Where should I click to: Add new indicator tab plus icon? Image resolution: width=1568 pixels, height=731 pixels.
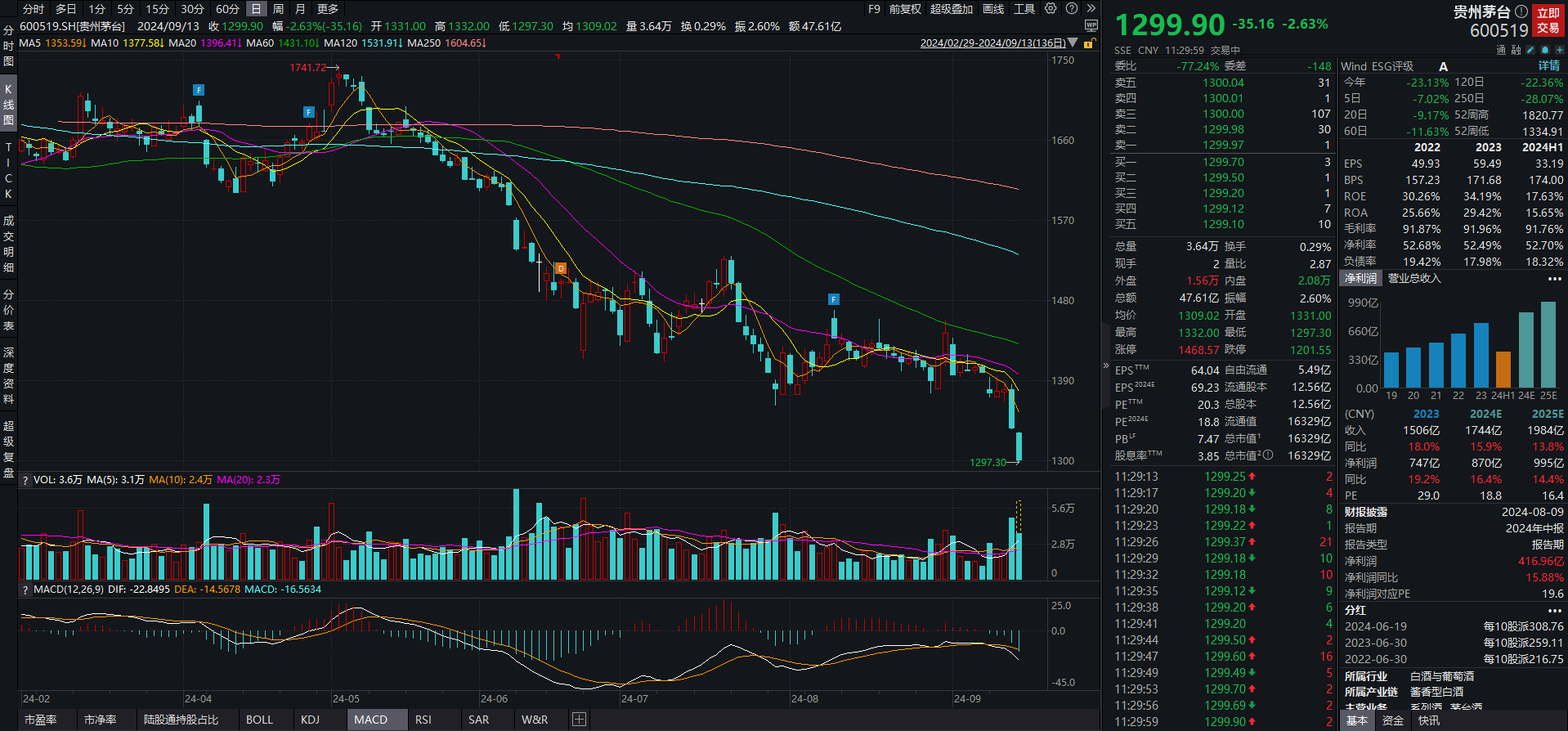pos(579,720)
